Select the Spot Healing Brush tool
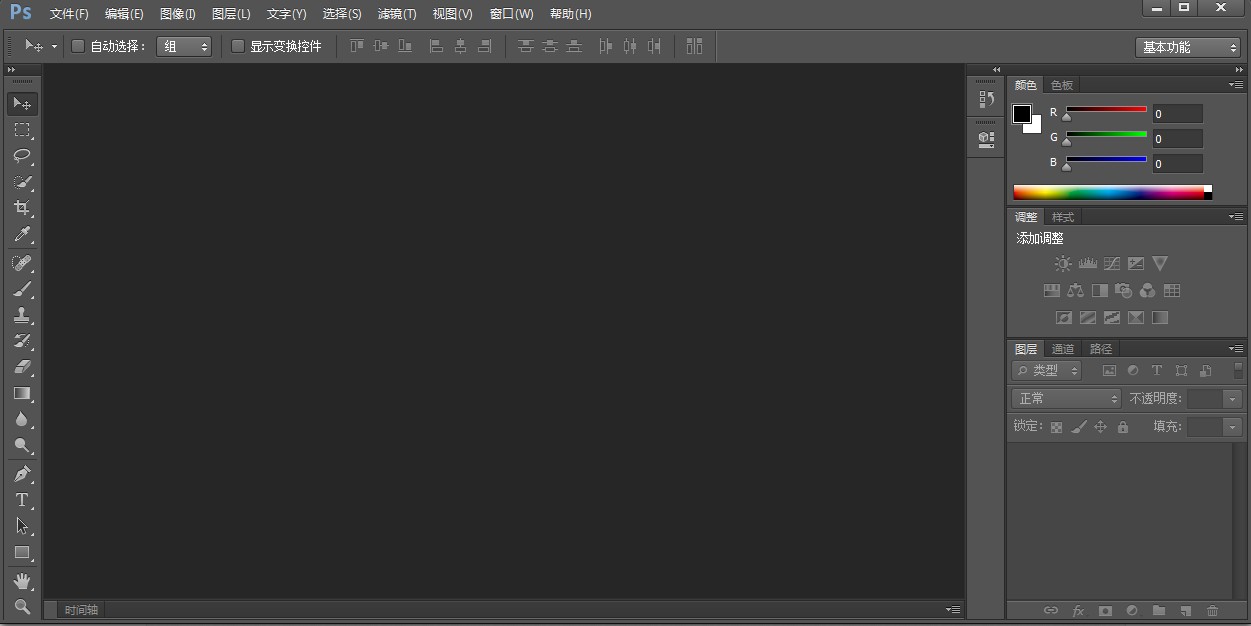This screenshot has width=1251, height=626. [22, 263]
